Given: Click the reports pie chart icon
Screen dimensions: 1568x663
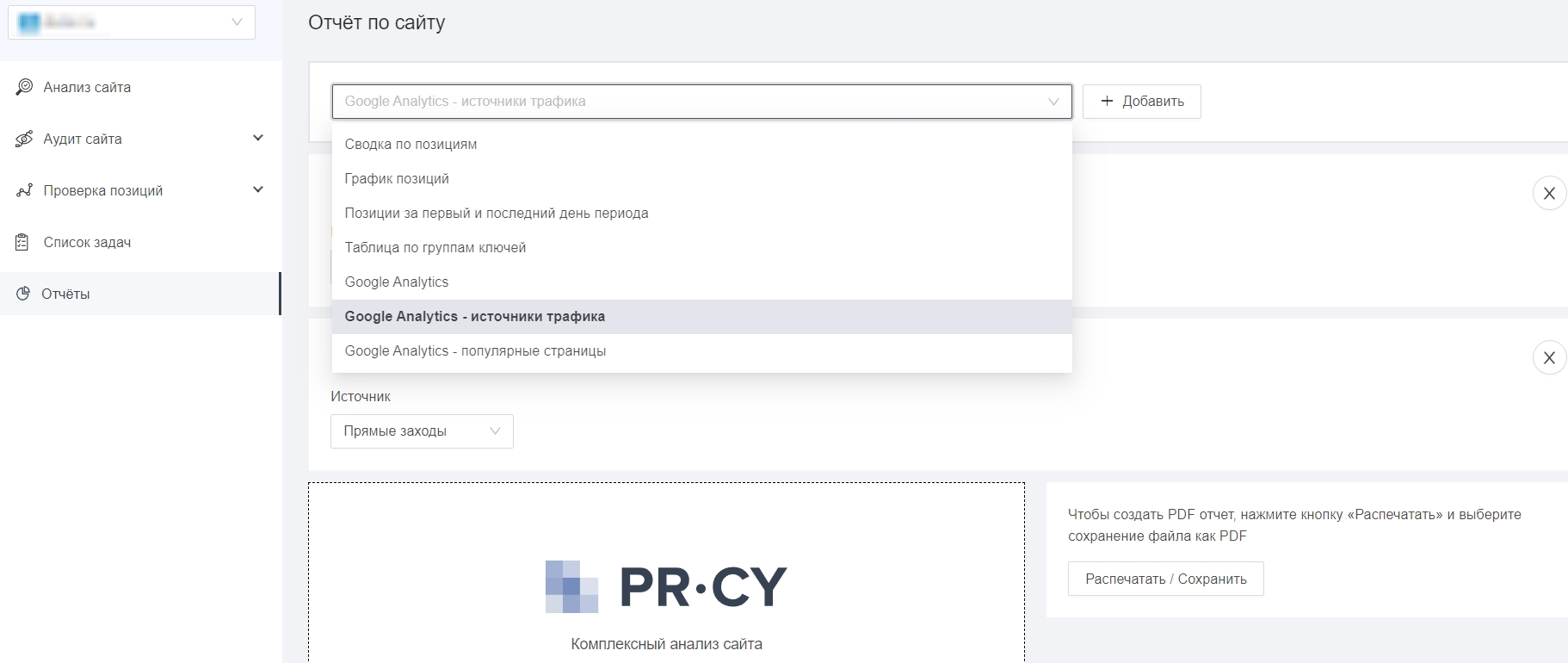Looking at the screenshot, I should tap(23, 294).
